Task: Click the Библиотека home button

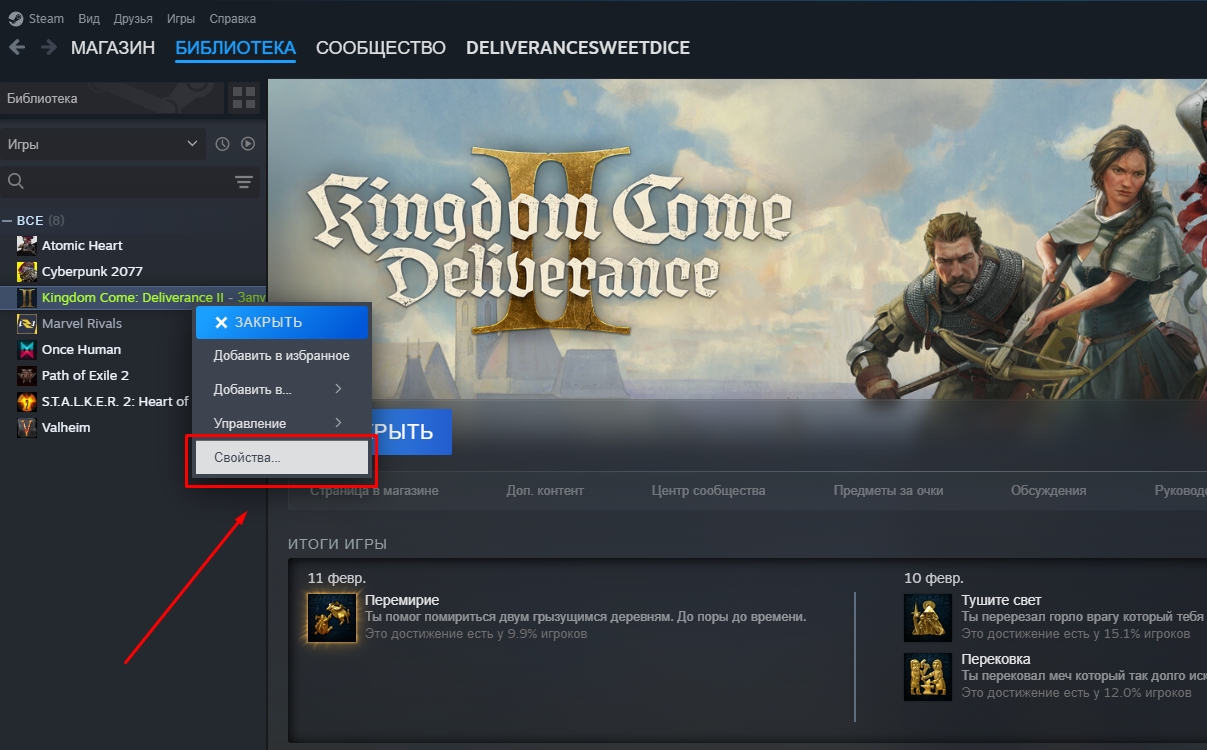Action: click(111, 98)
